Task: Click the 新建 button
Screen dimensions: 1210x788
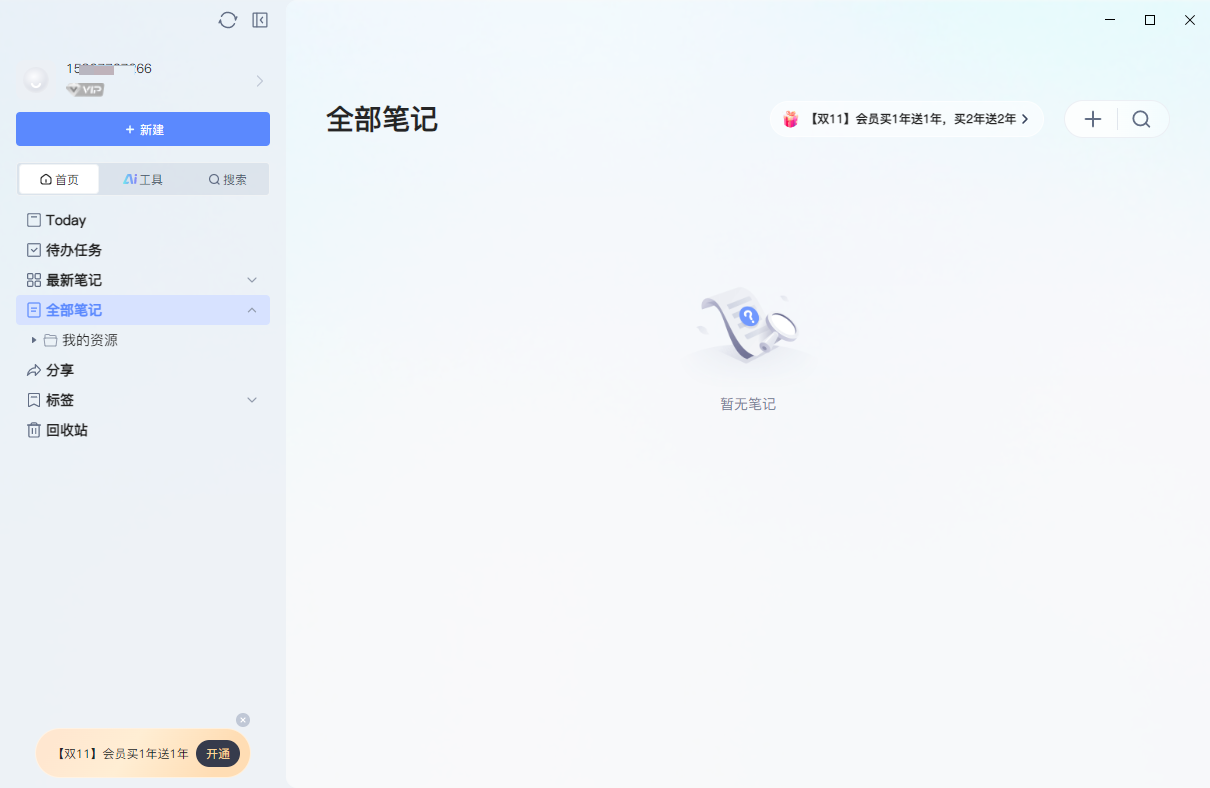Action: point(142,129)
